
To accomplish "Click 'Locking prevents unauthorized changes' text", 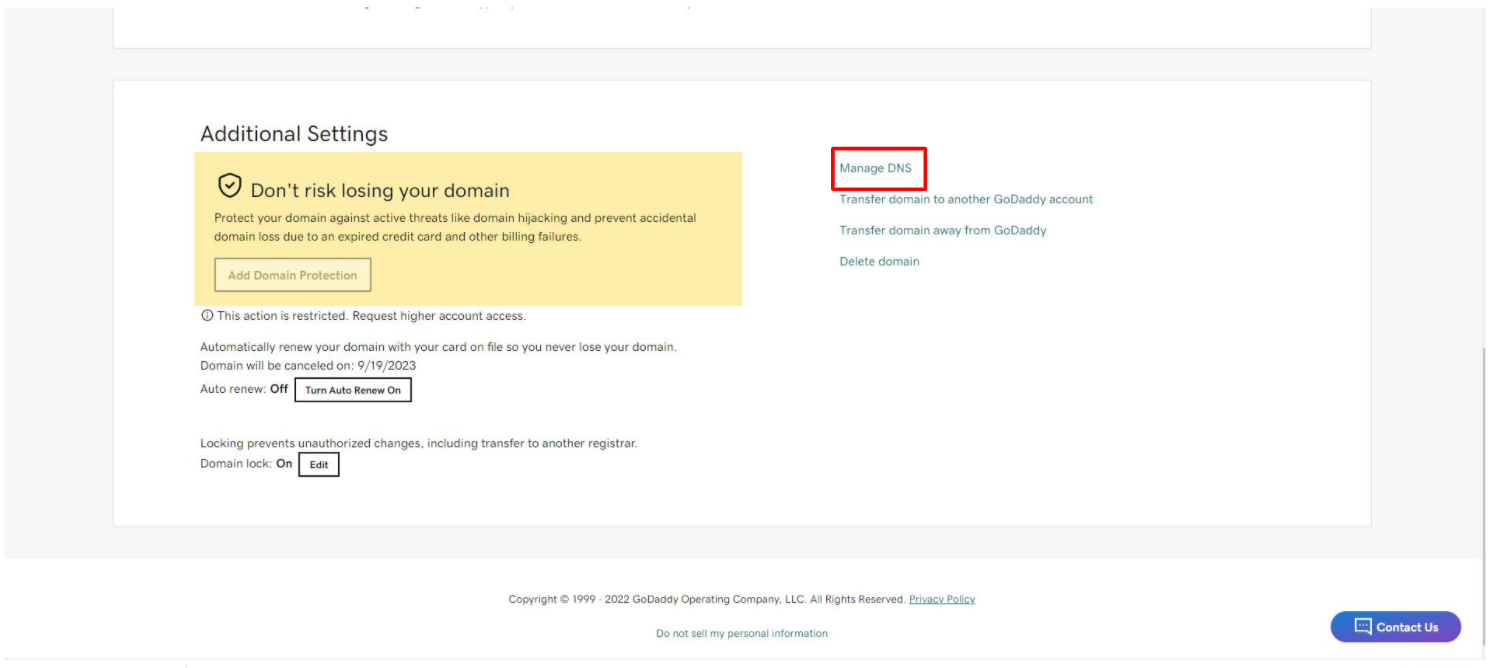I will (x=418, y=443).
